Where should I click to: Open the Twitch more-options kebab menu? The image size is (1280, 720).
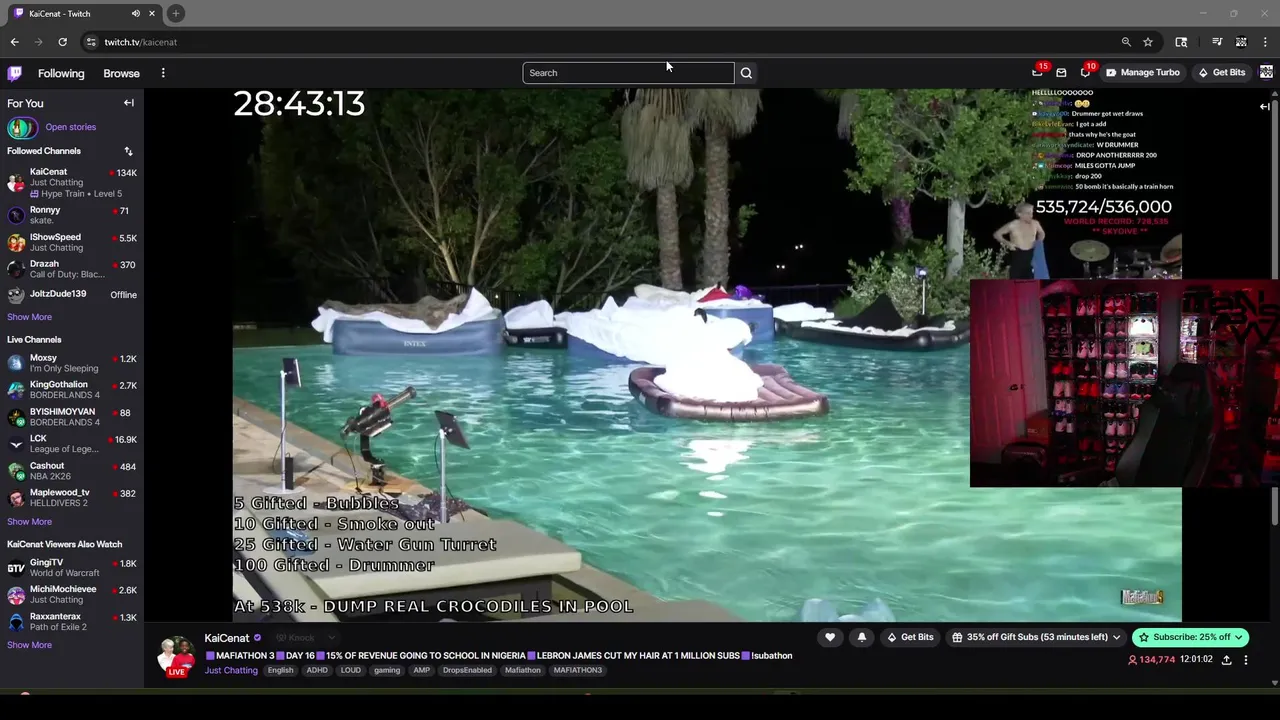163,73
